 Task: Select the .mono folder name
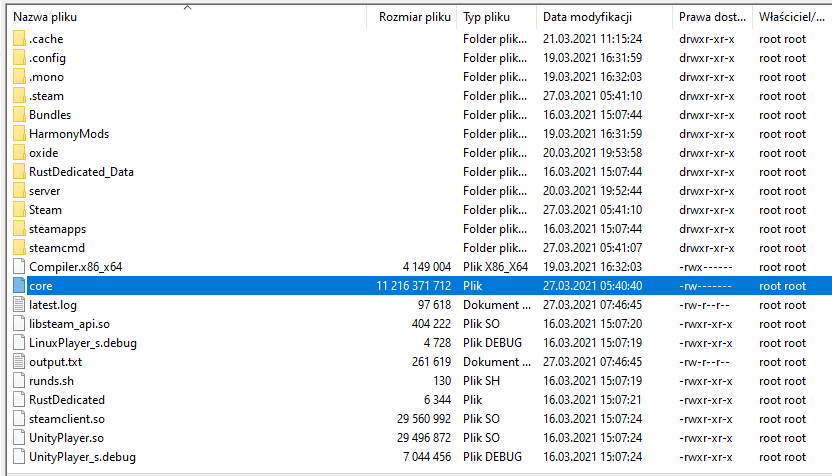(46, 77)
